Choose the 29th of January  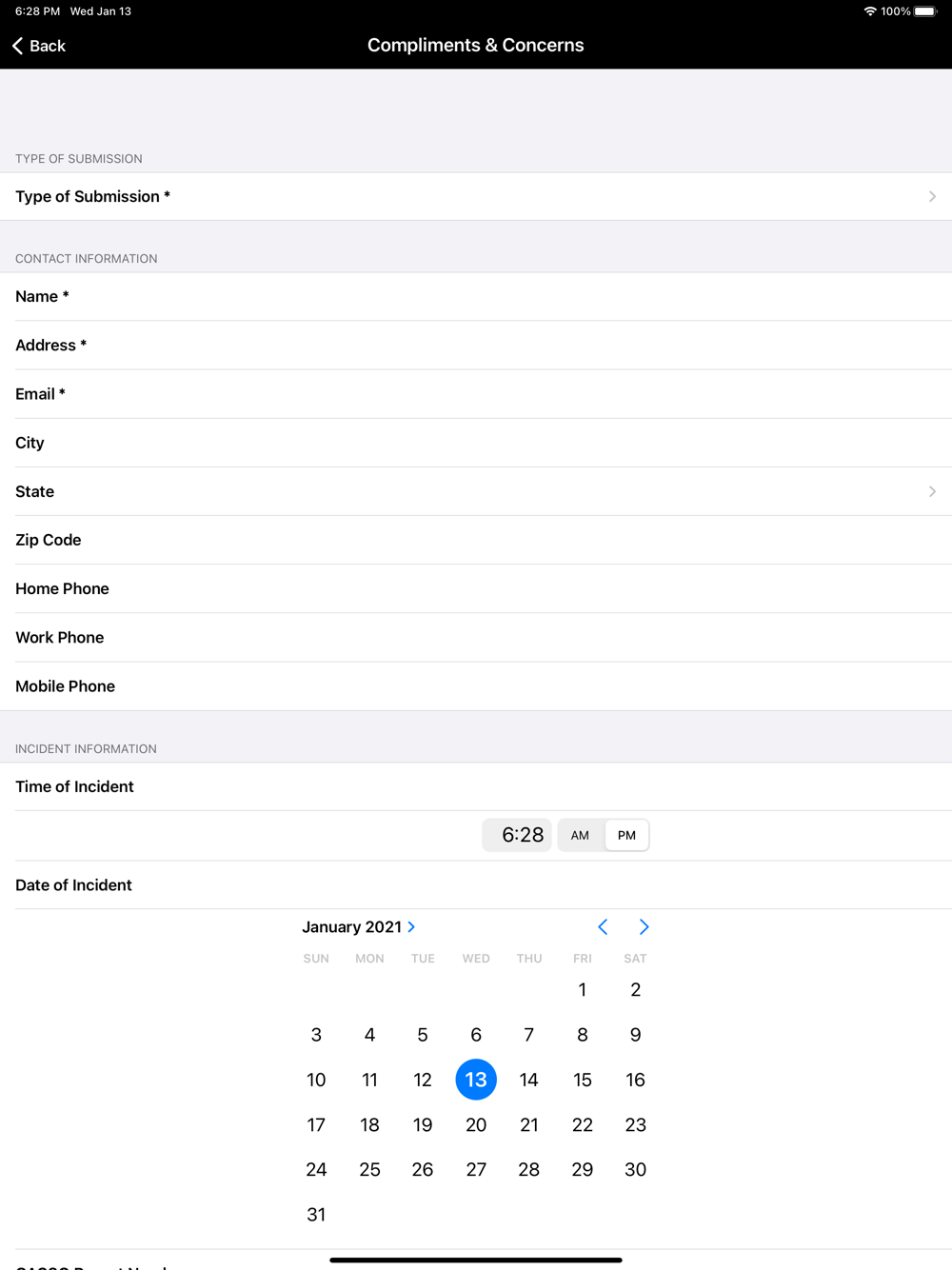coord(583,1170)
